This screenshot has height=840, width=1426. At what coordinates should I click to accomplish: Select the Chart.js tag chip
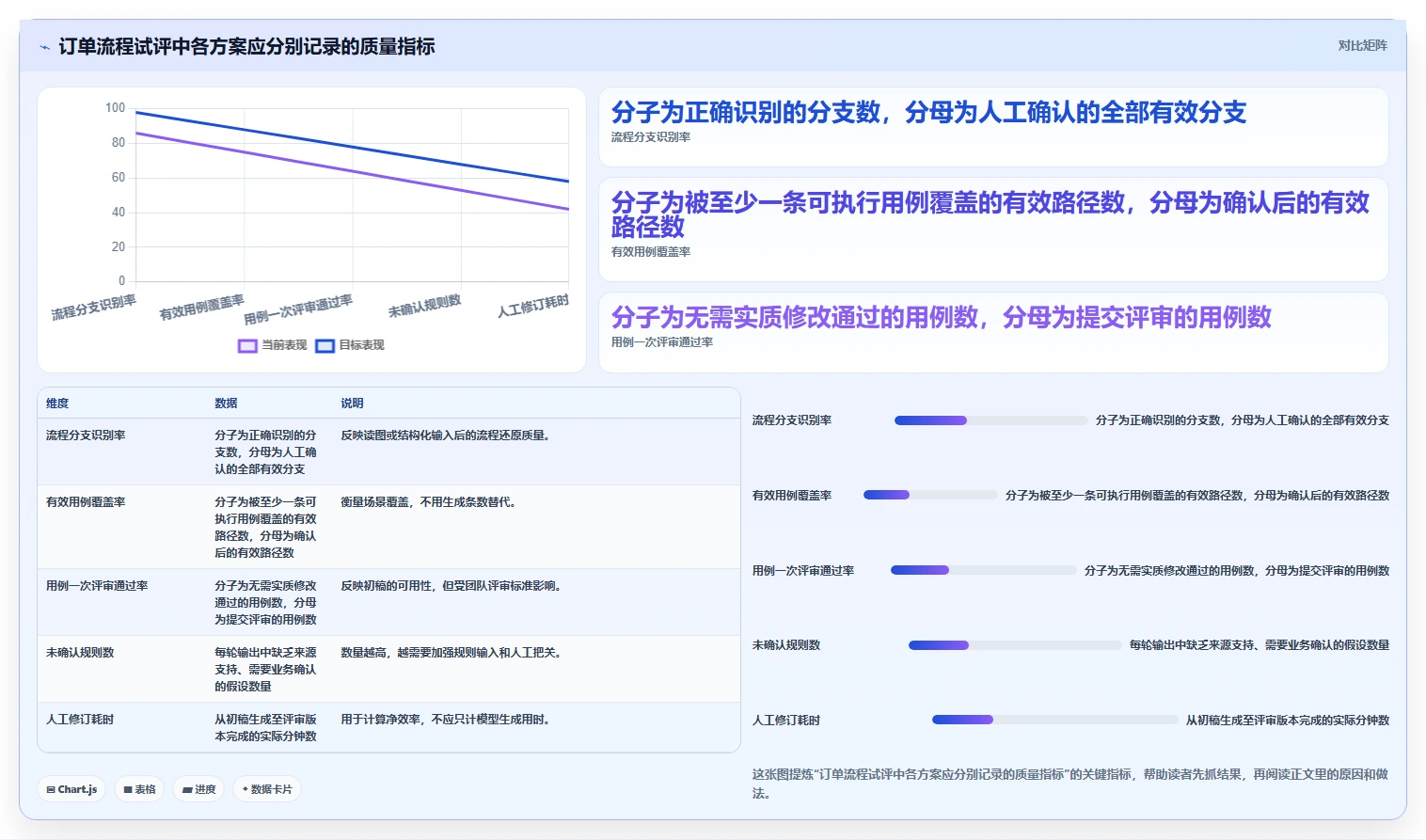pos(71,789)
